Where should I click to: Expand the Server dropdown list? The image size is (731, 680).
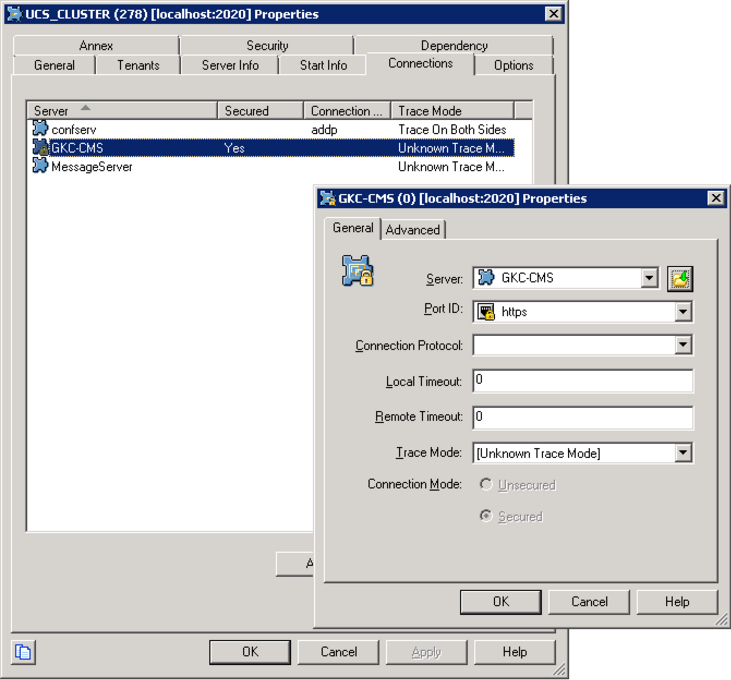coord(649,279)
